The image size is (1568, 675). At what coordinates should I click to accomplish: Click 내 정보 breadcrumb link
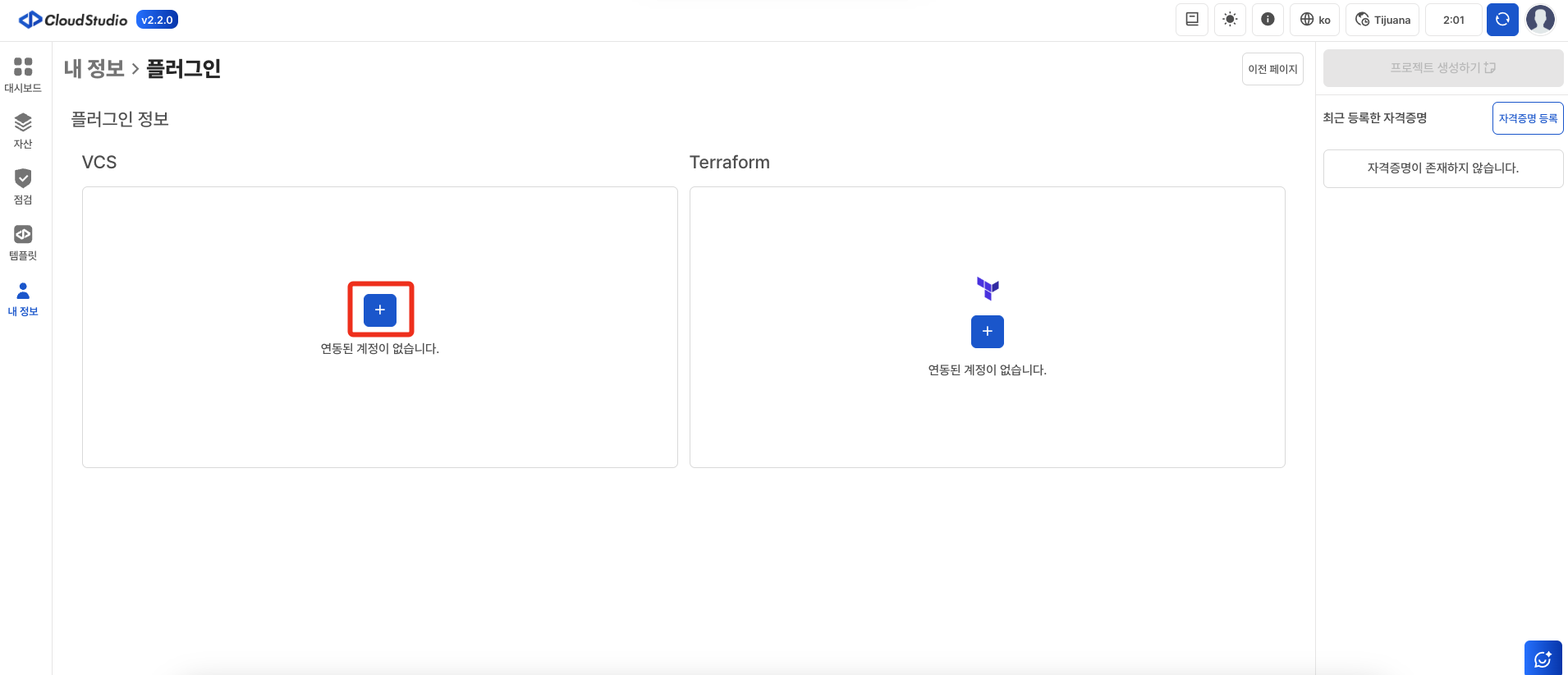pos(94,69)
